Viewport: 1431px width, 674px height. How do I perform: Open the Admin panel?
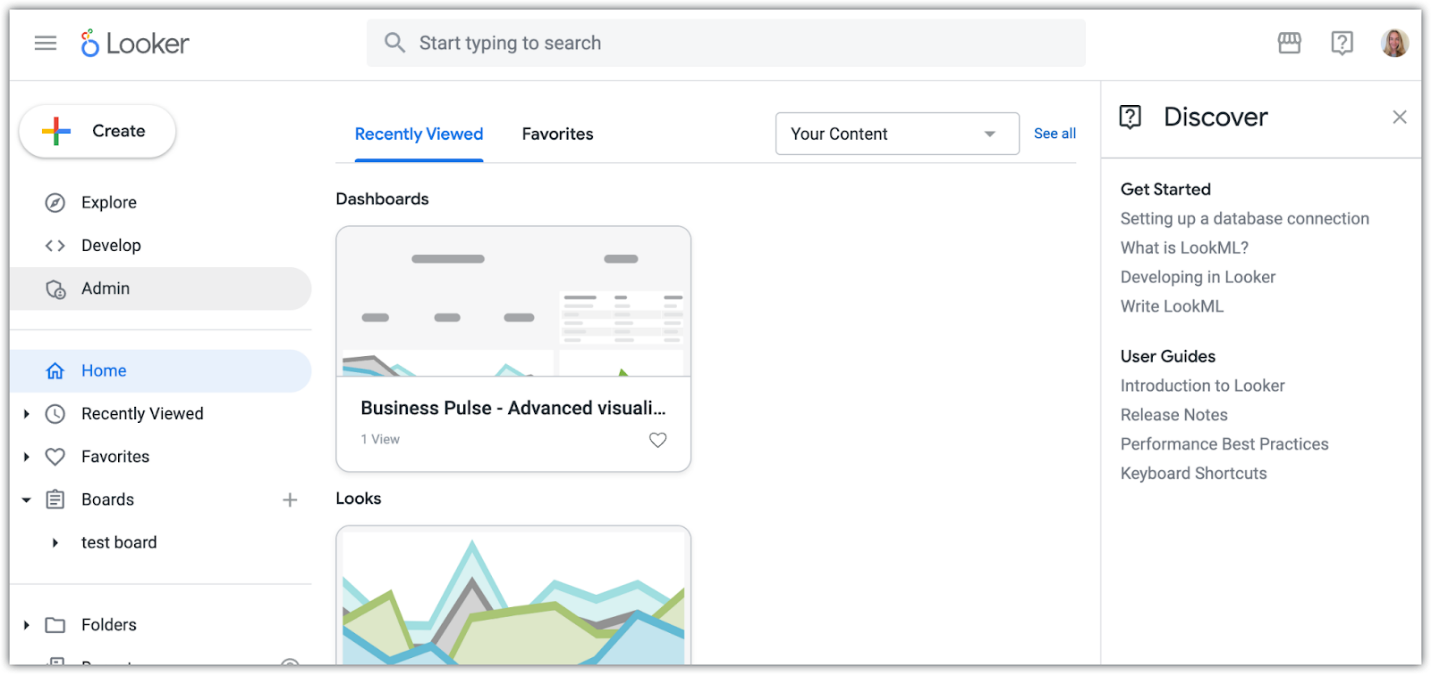[105, 288]
